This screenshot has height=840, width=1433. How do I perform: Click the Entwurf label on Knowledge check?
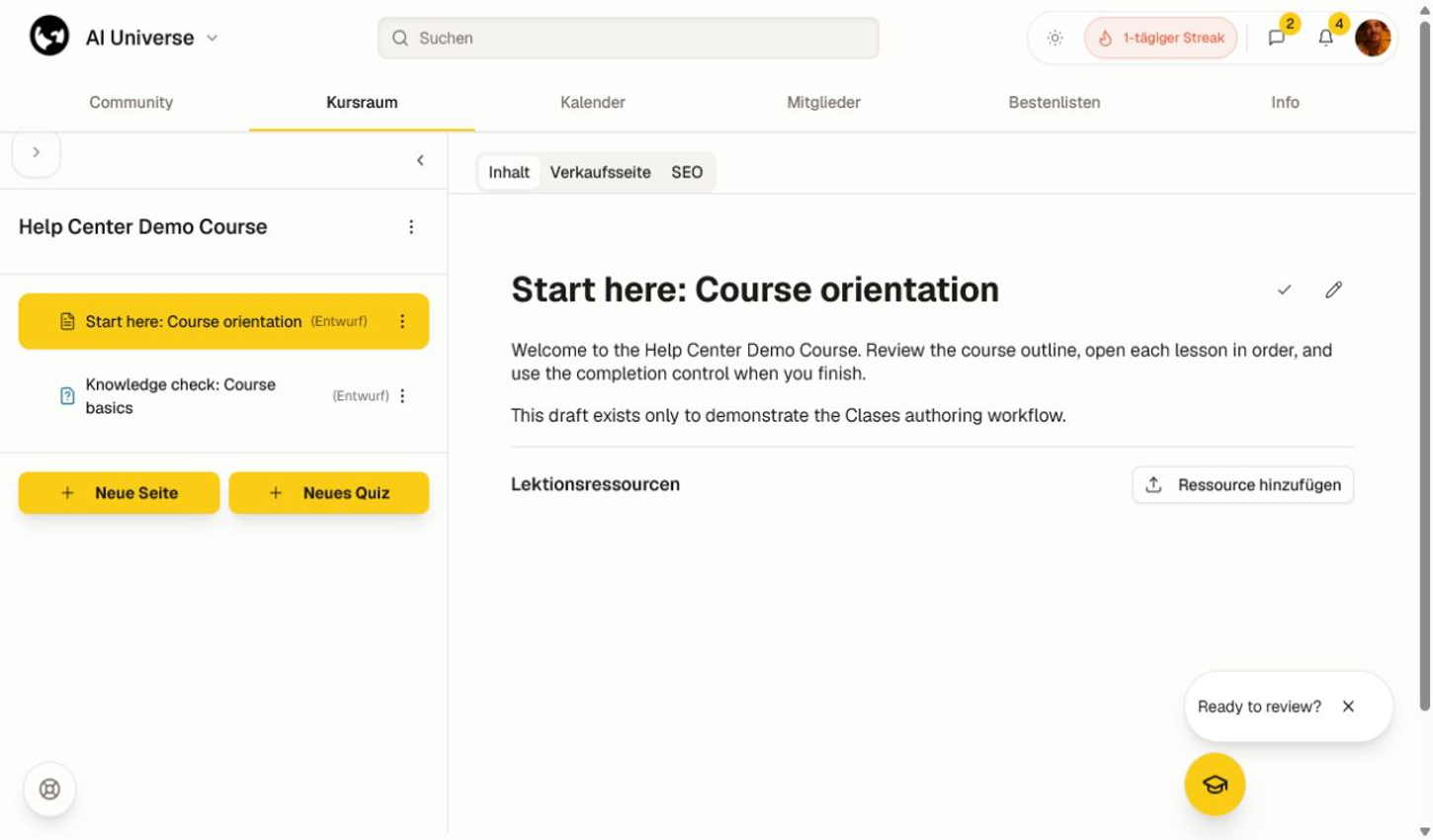(x=361, y=396)
